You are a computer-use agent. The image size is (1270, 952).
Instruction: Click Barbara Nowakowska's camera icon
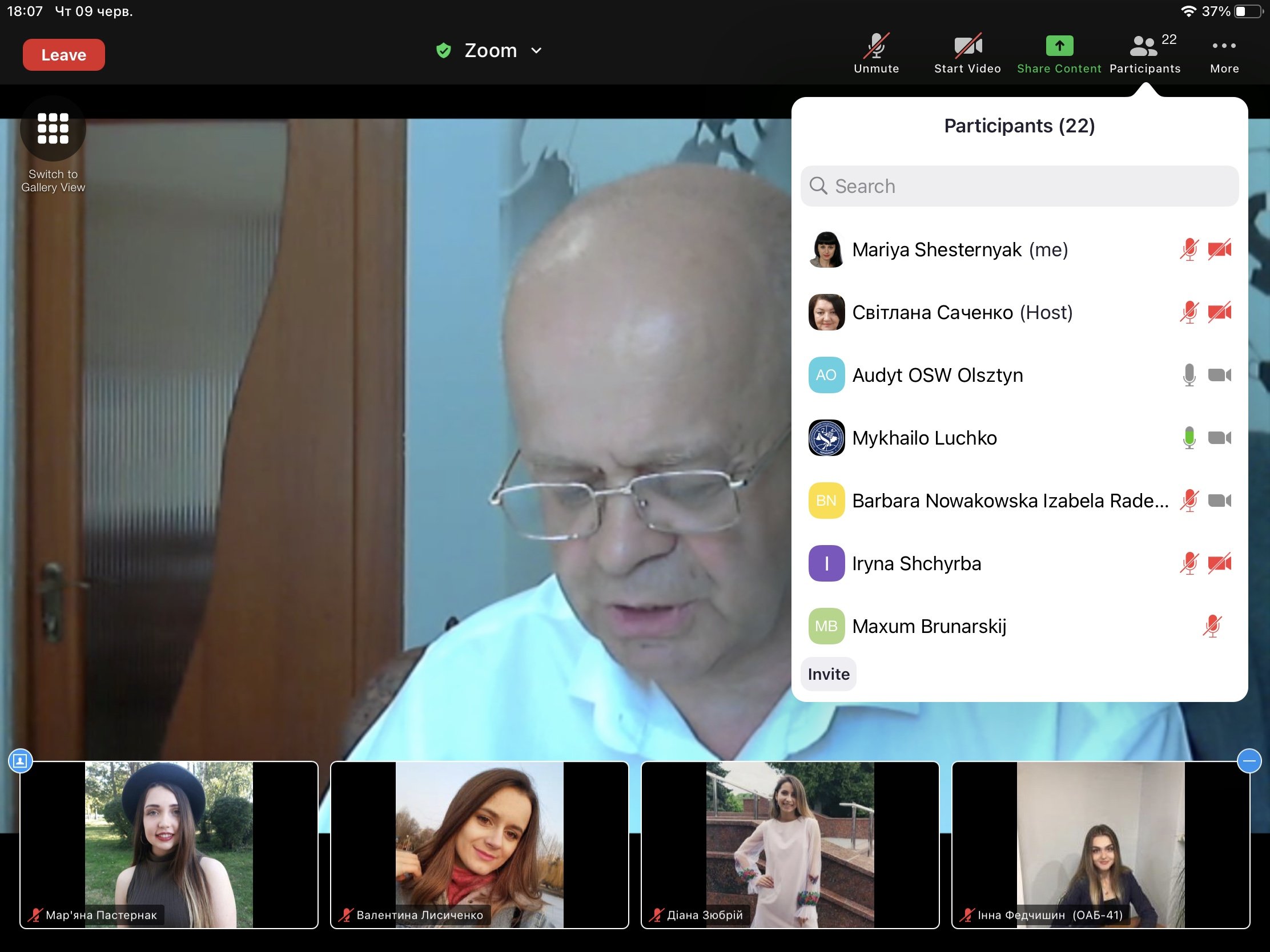pyautogui.click(x=1220, y=501)
